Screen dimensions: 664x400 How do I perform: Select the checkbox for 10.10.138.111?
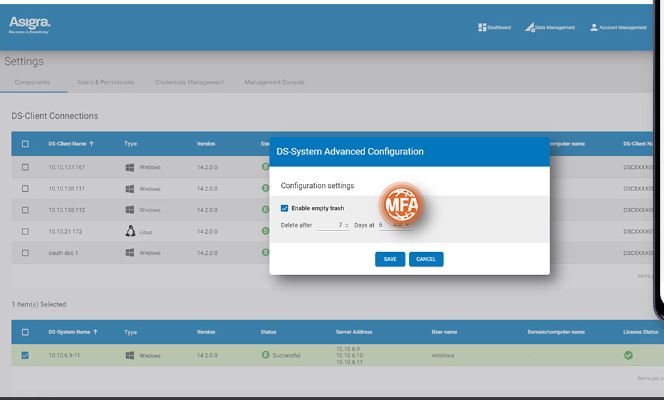point(25,188)
